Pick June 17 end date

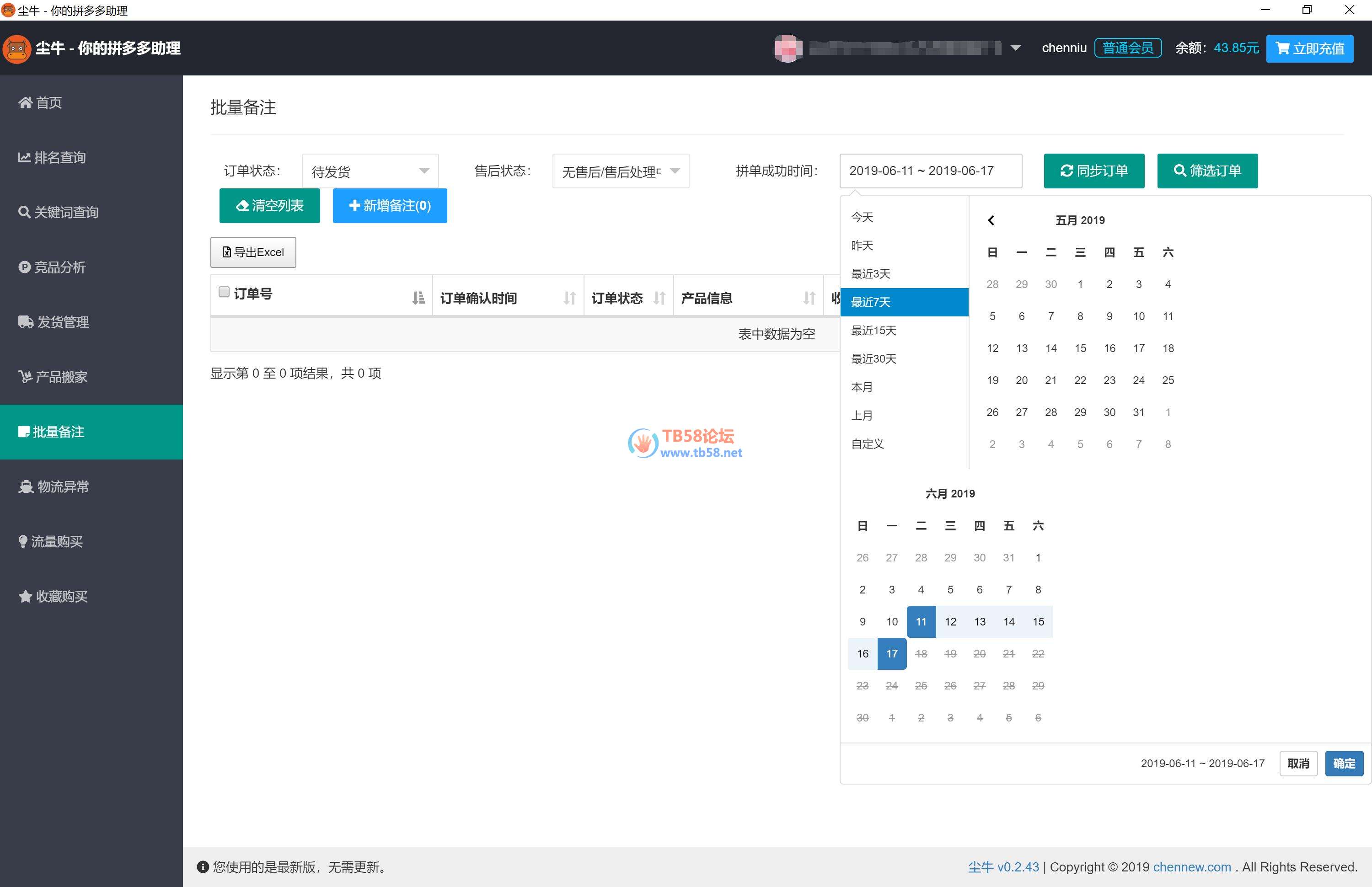click(892, 653)
